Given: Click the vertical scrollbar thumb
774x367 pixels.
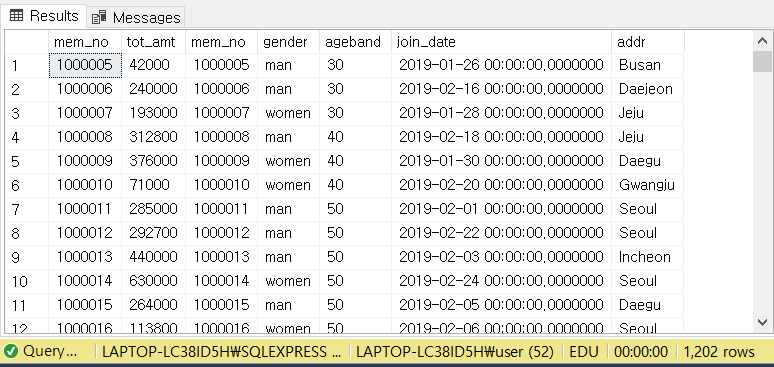Looking at the screenshot, I should coord(762,62).
